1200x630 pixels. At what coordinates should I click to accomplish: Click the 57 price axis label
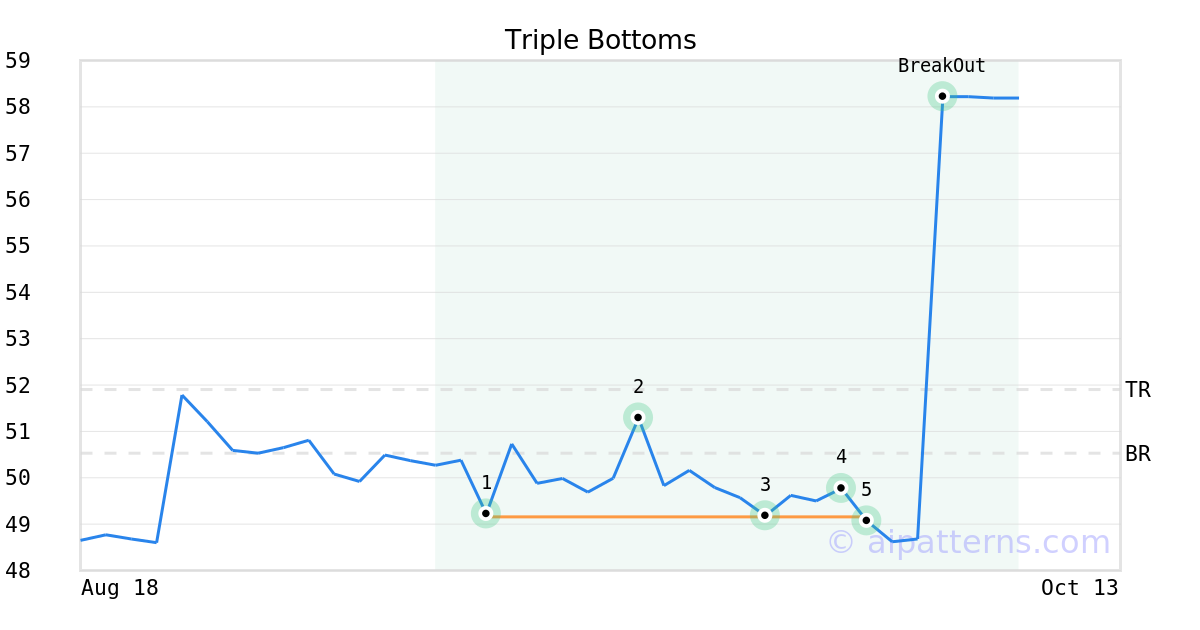(x=18, y=154)
